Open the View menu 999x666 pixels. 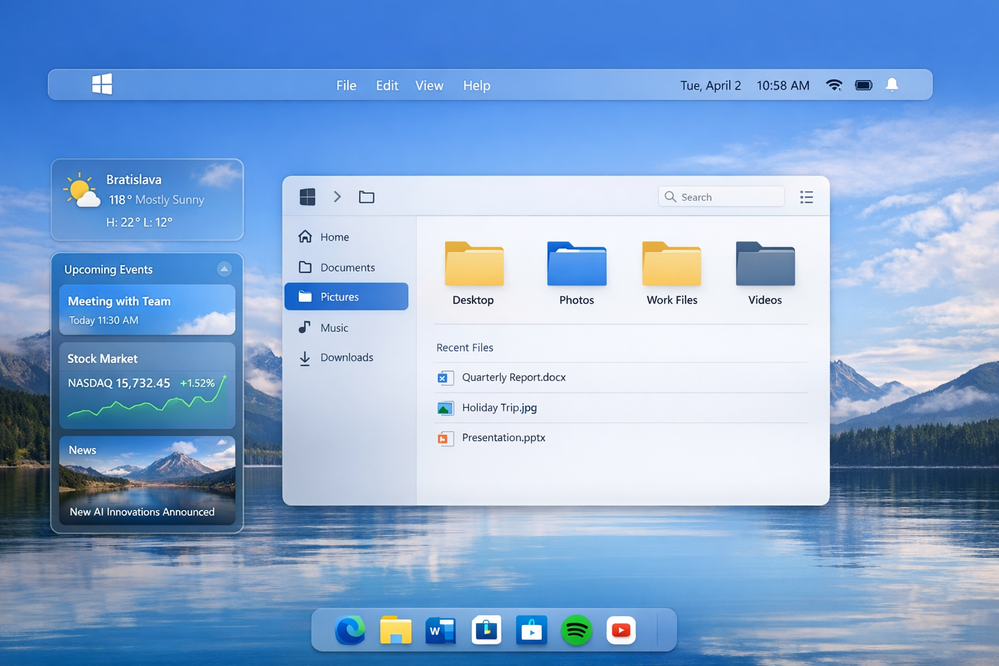point(429,85)
